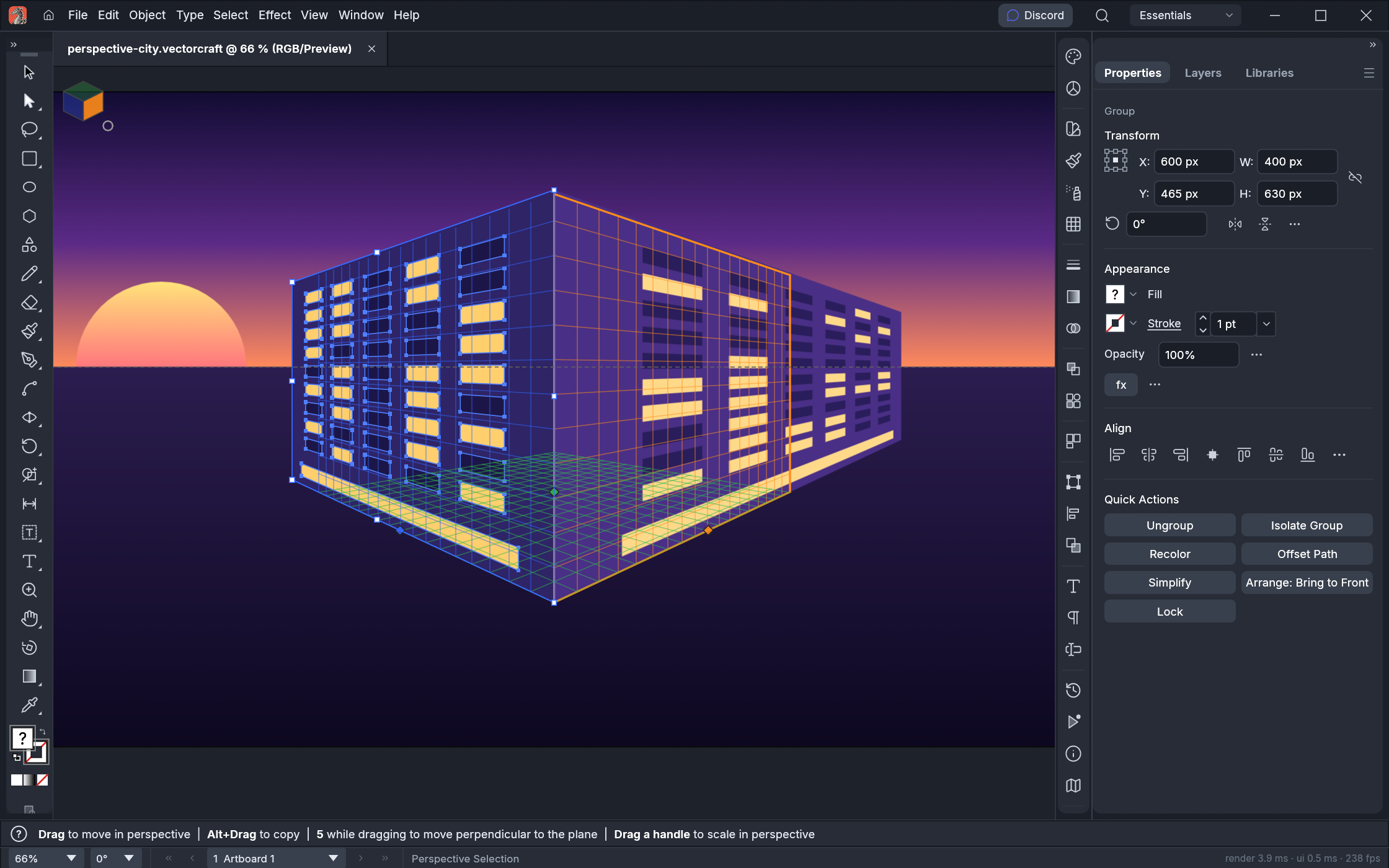The image size is (1389, 868).
Task: Select the Rectangle tool
Action: tap(29, 159)
